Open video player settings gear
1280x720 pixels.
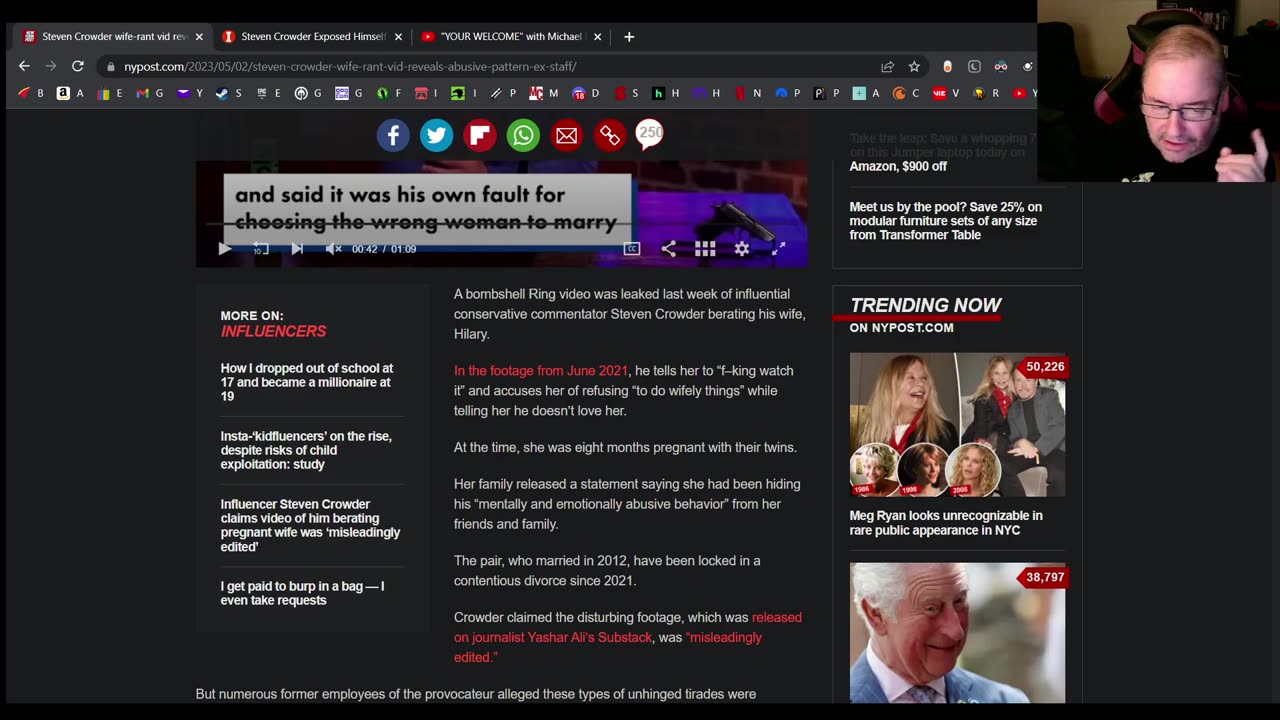click(x=742, y=249)
